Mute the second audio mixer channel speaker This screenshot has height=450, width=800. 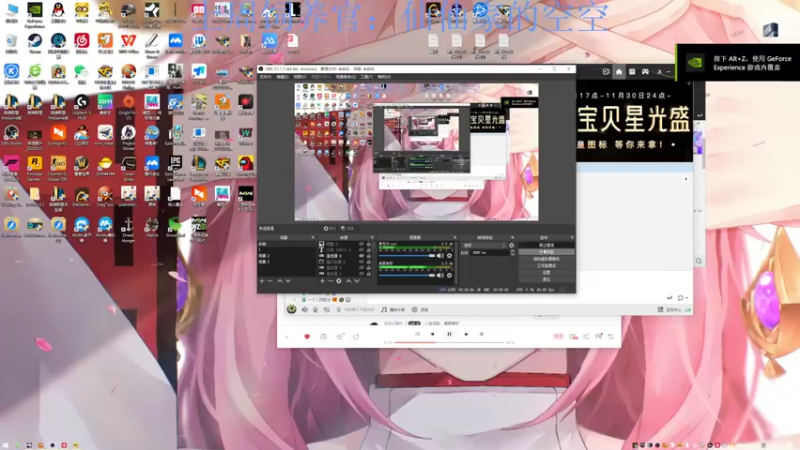pyautogui.click(x=440, y=276)
